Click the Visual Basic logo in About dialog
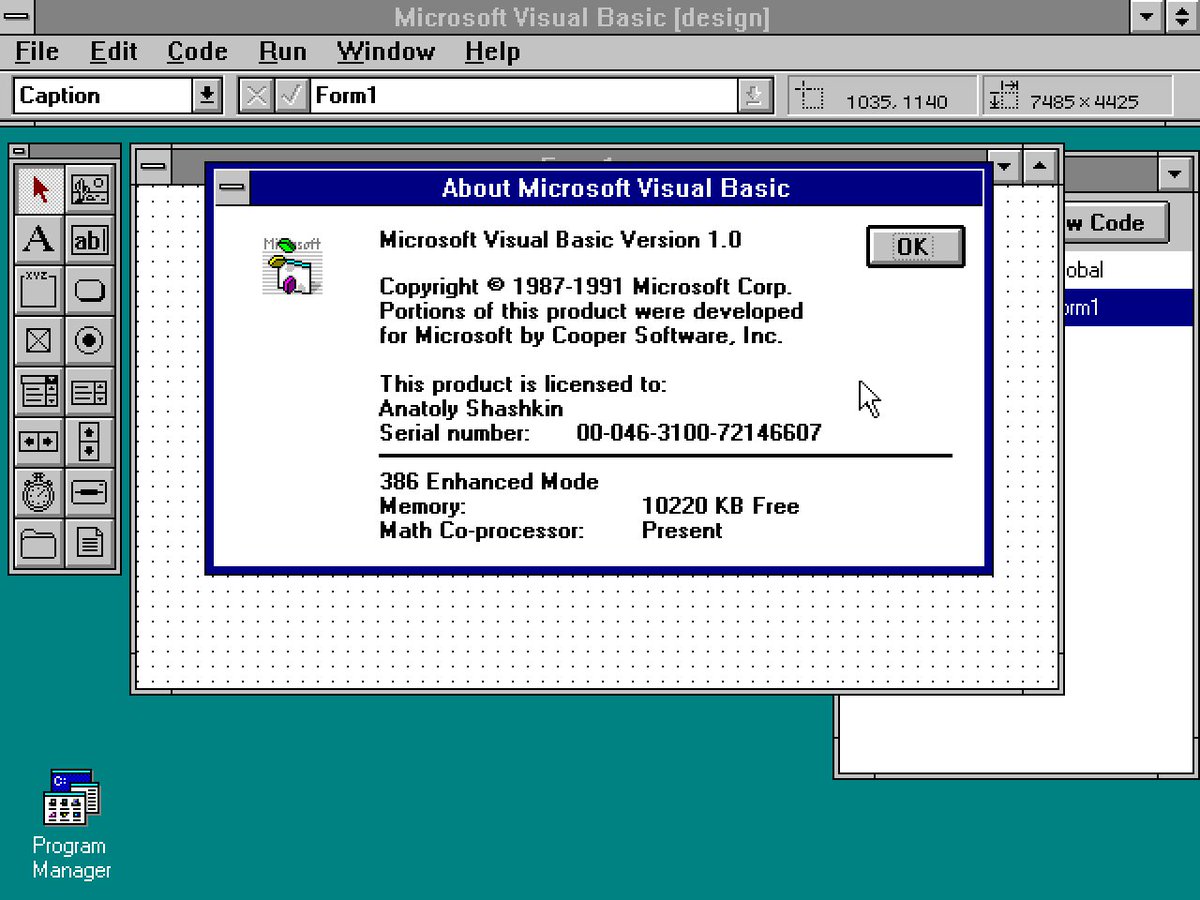The width and height of the screenshot is (1200, 900). pyautogui.click(x=293, y=265)
